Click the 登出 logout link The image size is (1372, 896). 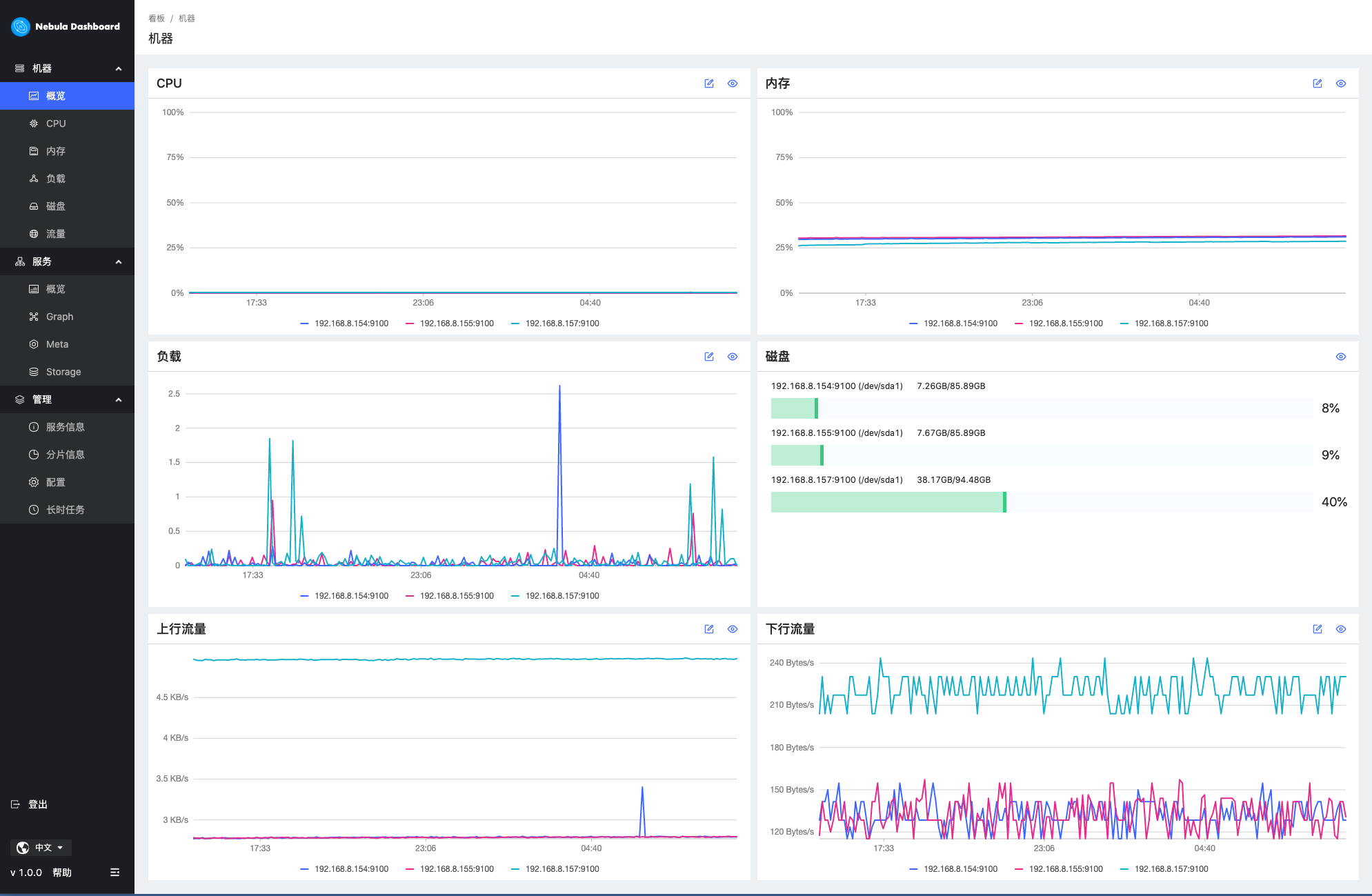tap(38, 804)
